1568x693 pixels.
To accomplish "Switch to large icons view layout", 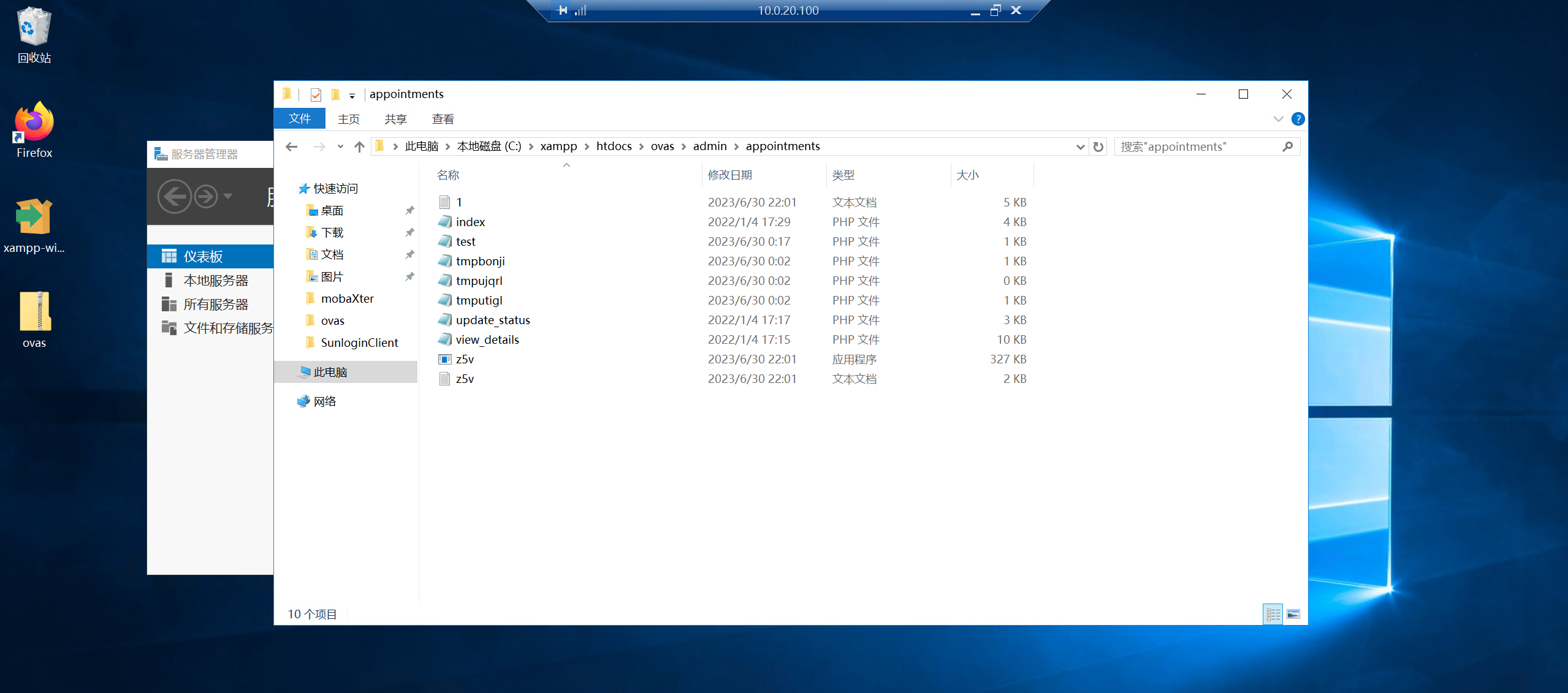I will point(1293,614).
